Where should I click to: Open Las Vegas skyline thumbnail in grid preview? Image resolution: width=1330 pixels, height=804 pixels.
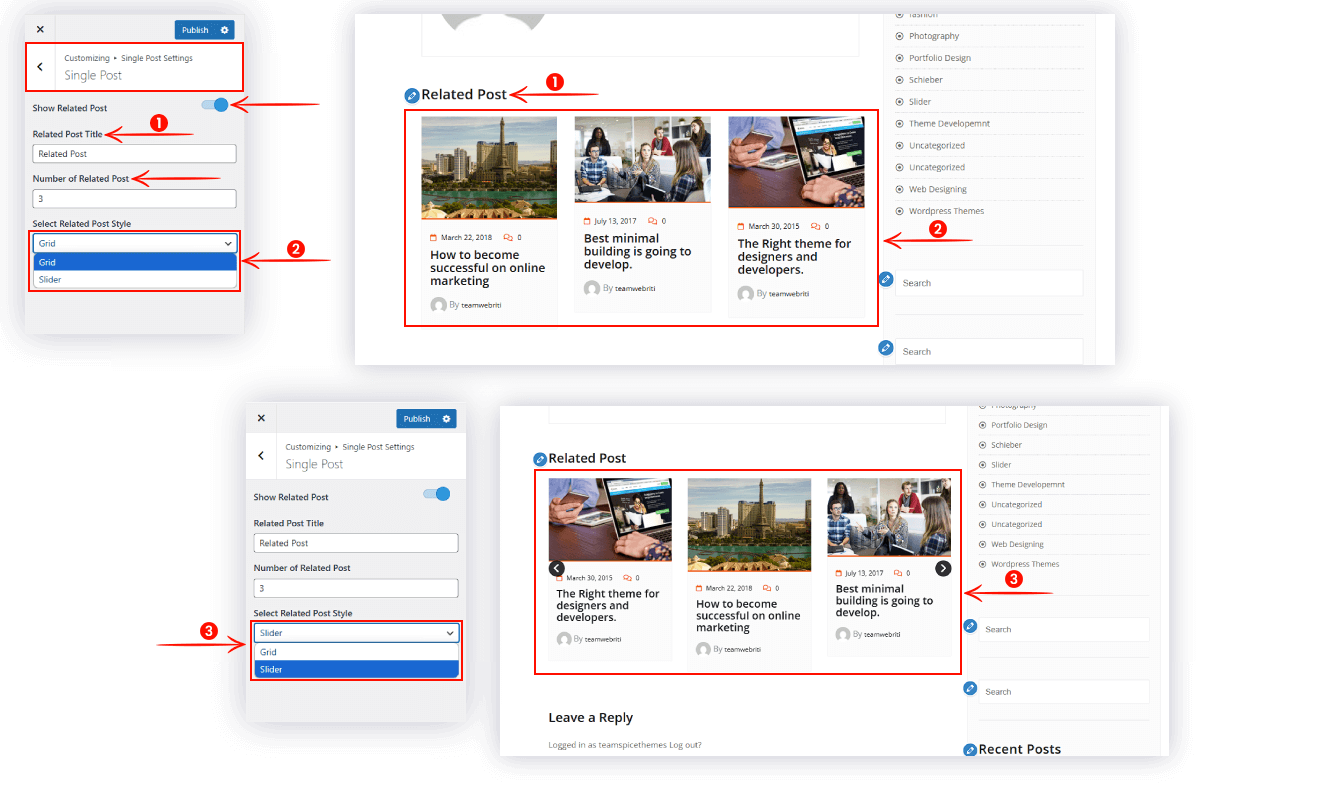(489, 167)
